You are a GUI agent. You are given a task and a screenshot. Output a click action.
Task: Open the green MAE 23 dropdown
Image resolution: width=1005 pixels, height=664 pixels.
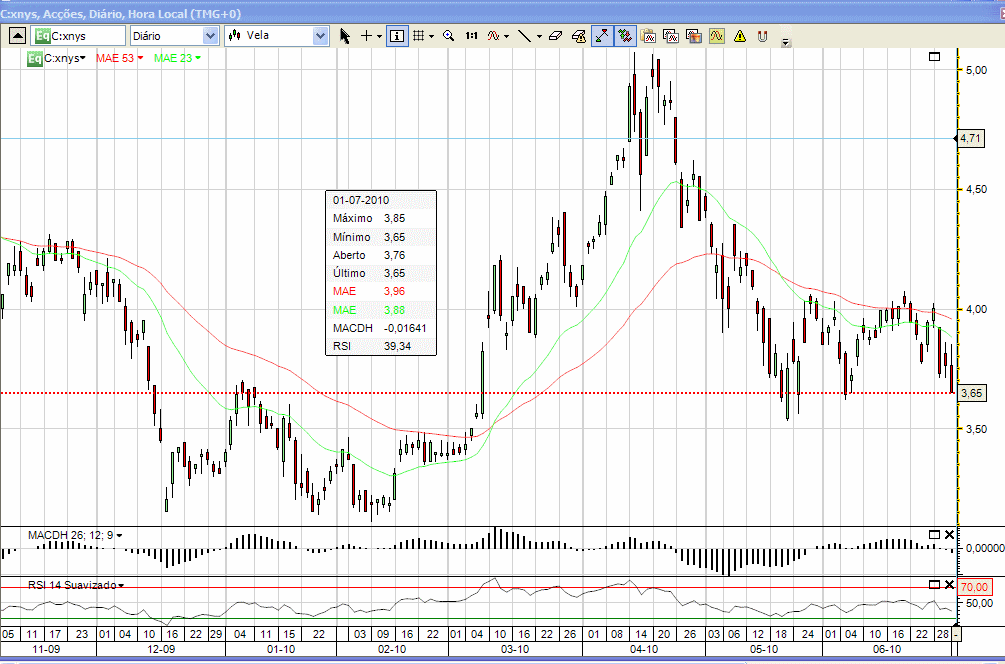click(x=198, y=58)
